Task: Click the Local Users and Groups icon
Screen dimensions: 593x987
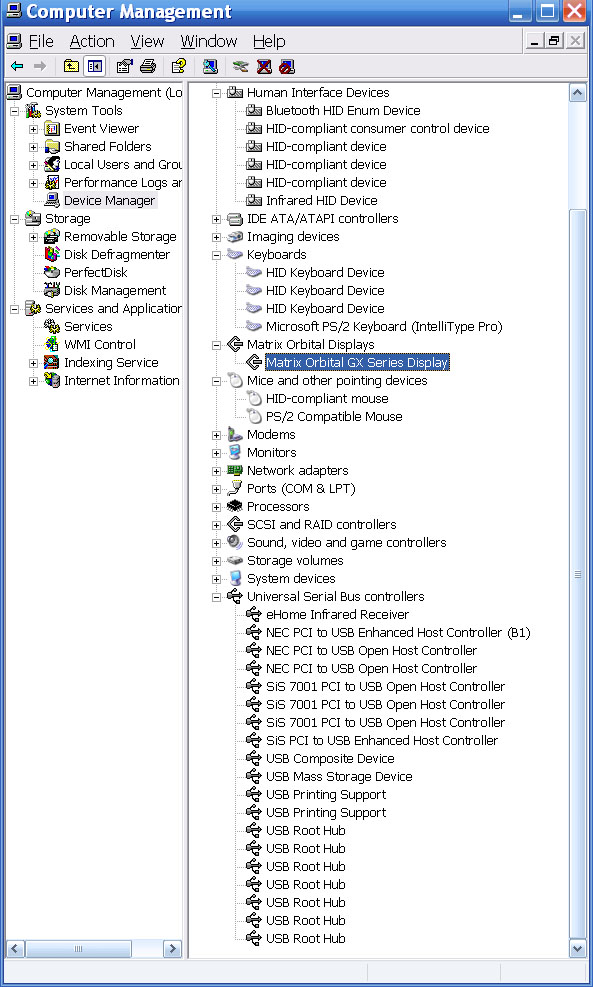Action: tap(52, 165)
